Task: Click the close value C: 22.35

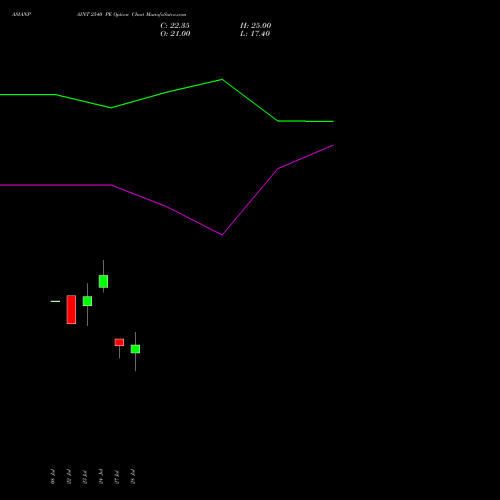Action: tap(175, 26)
